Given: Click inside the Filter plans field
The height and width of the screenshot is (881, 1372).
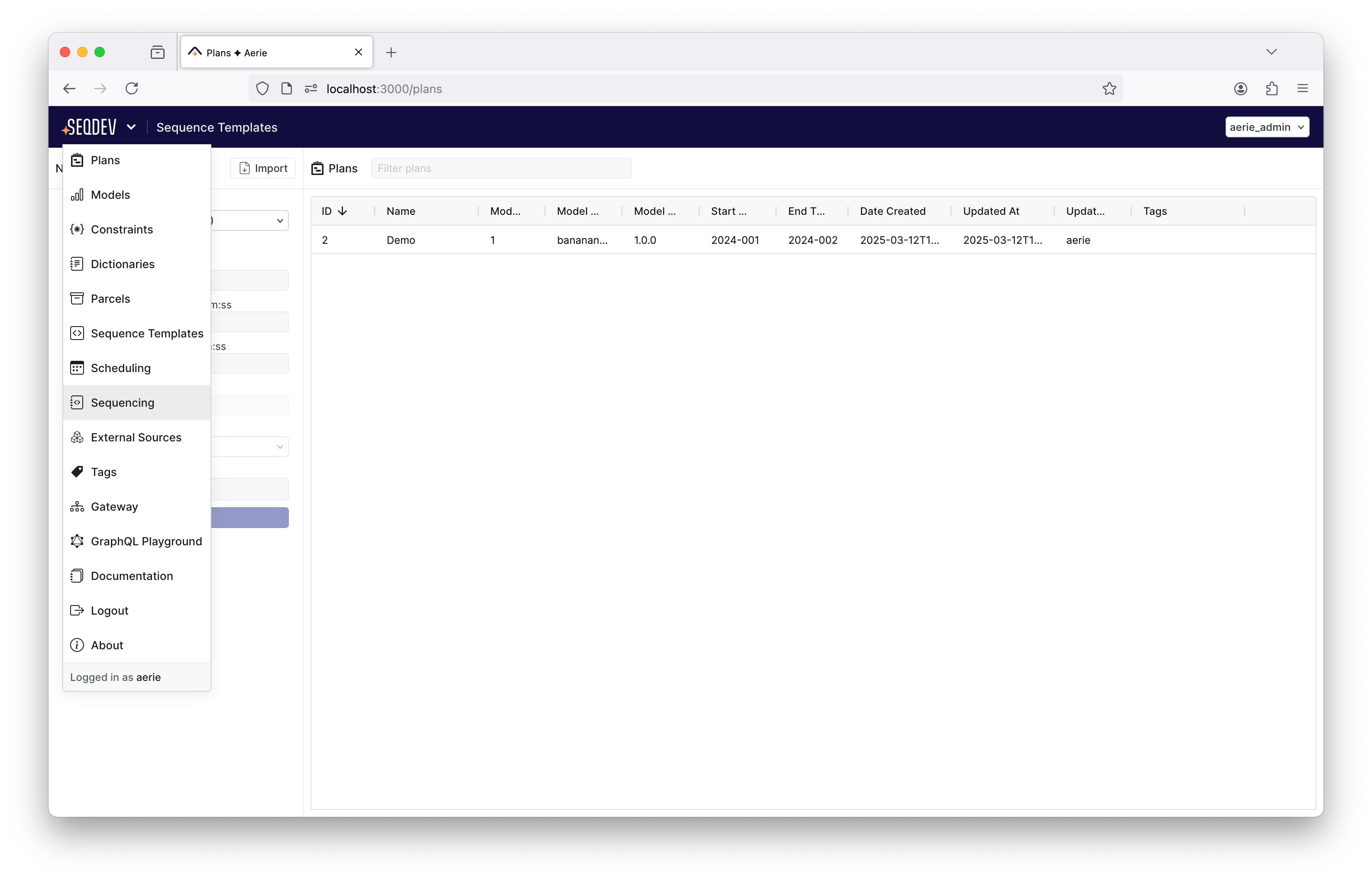Looking at the screenshot, I should click(500, 168).
